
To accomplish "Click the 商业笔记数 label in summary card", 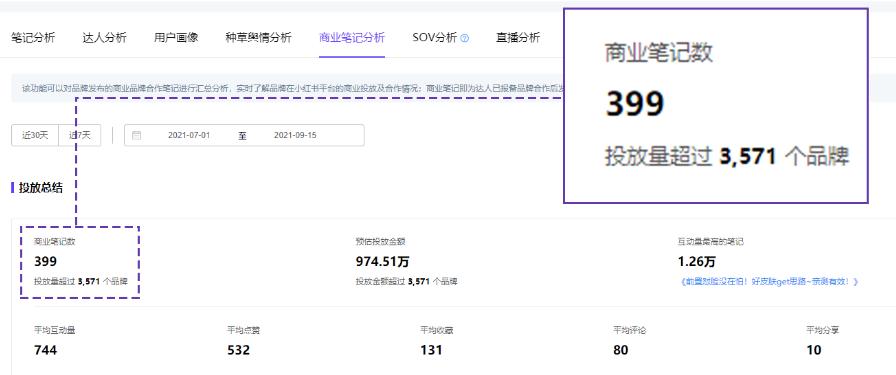I will (x=54, y=242).
